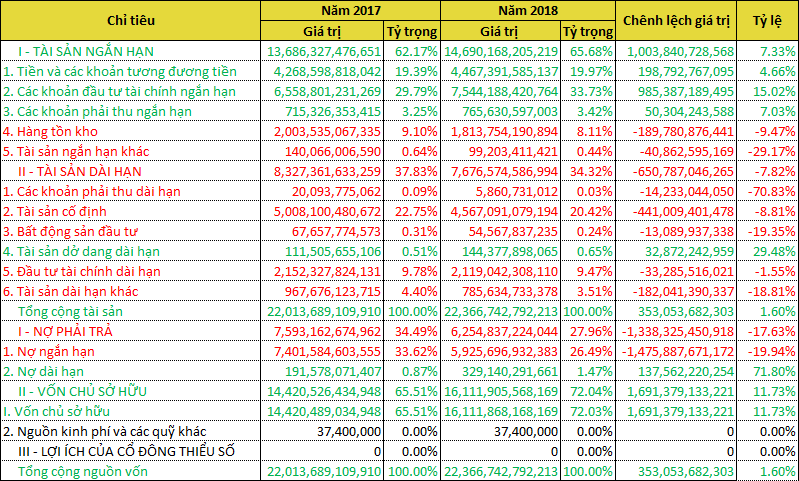
Task: Click the 'Tổng cộng tài sản' label
Action: coord(70,311)
